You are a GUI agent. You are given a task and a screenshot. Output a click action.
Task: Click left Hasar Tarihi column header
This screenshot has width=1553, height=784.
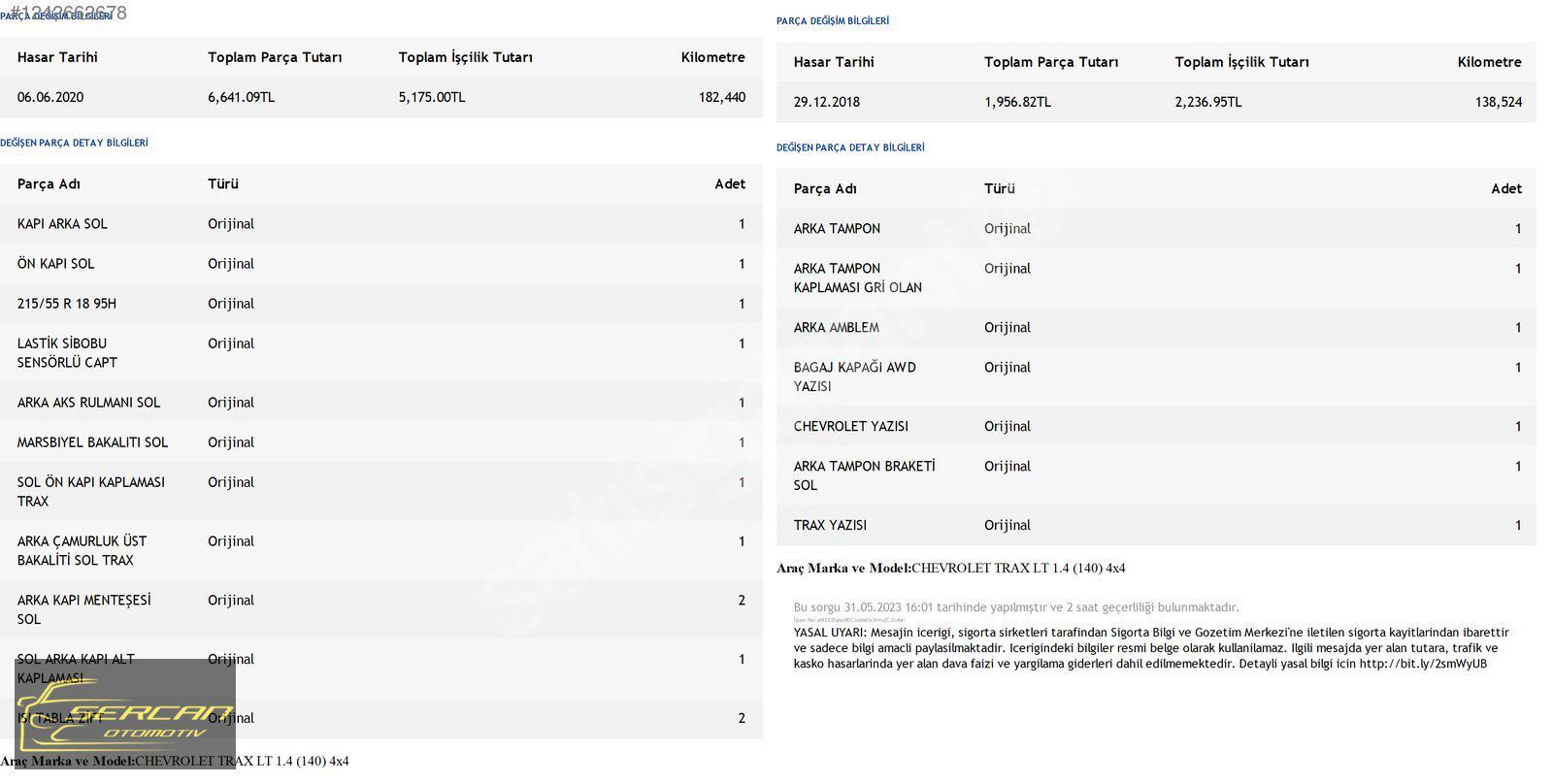(x=57, y=57)
